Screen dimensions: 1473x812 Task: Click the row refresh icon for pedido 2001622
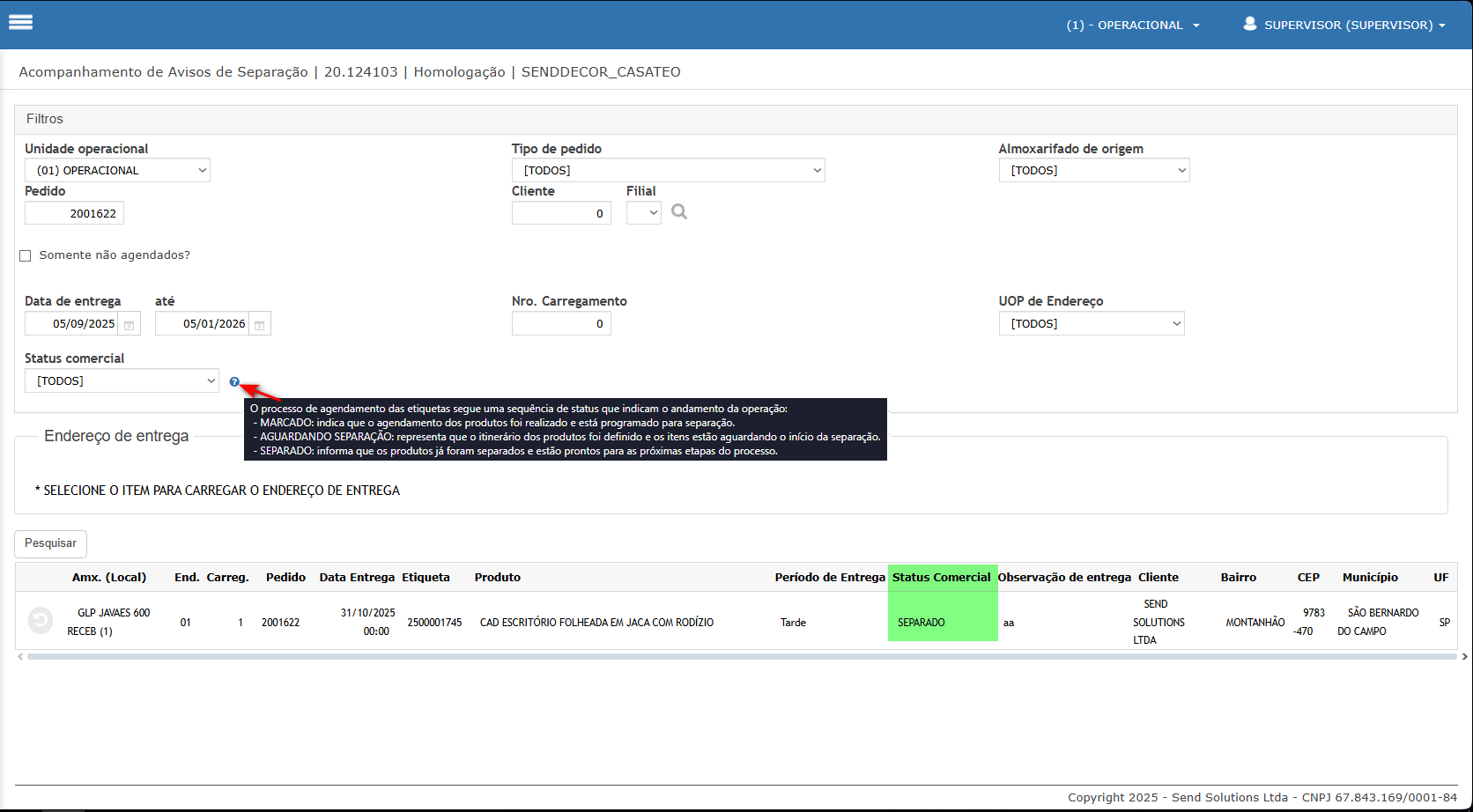(x=41, y=621)
